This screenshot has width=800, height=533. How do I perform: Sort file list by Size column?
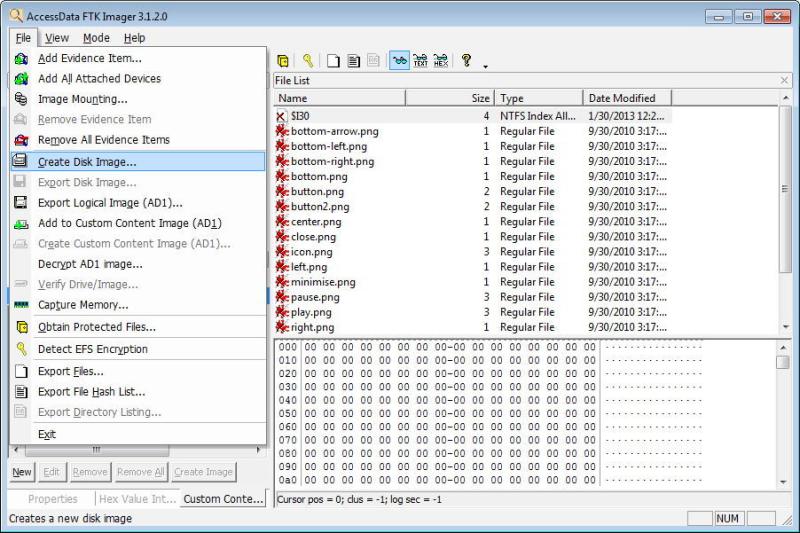(x=450, y=98)
